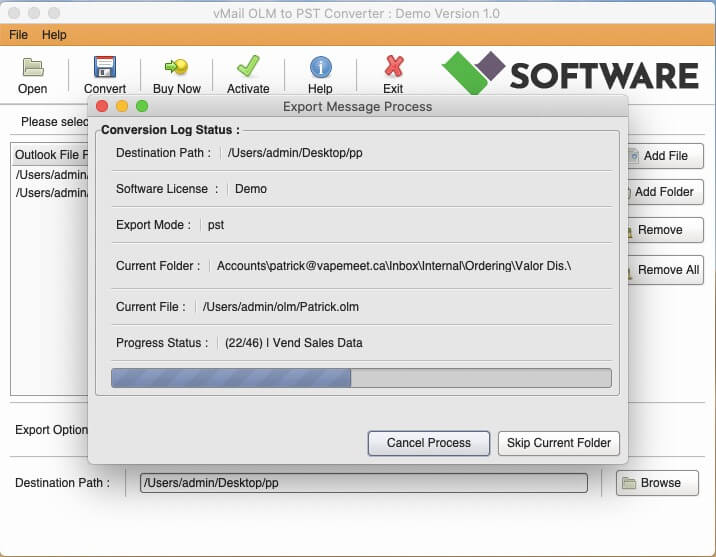Click the Open folder toolbar icon
Image resolution: width=716 pixels, height=557 pixels.
tap(32, 68)
